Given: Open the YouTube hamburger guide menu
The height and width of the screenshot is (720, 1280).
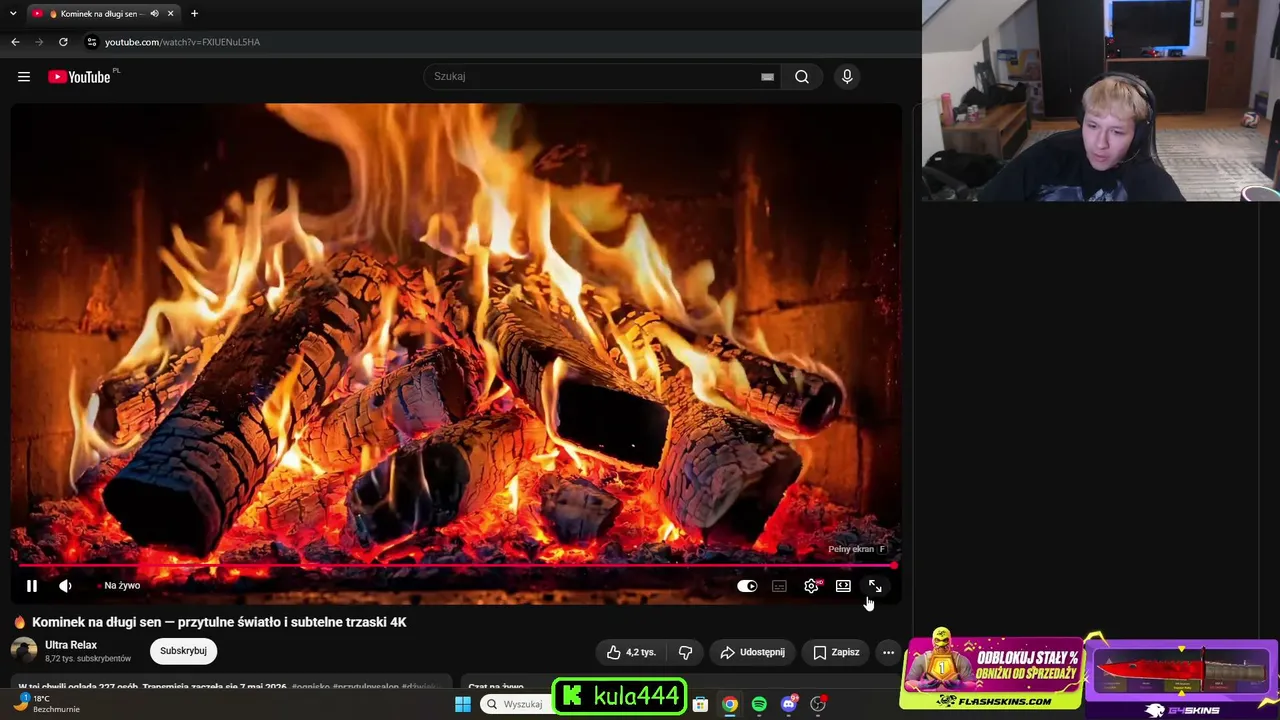Looking at the screenshot, I should (x=24, y=77).
